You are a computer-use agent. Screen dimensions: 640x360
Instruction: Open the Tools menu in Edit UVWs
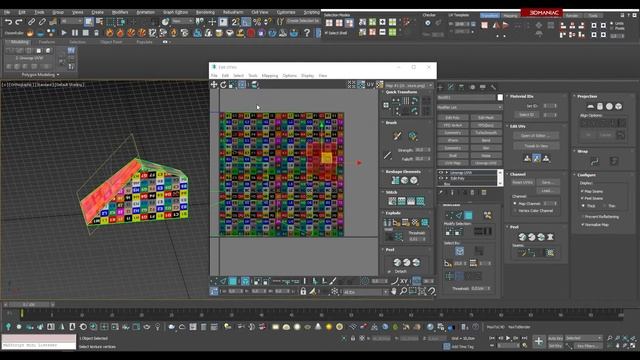pos(253,76)
